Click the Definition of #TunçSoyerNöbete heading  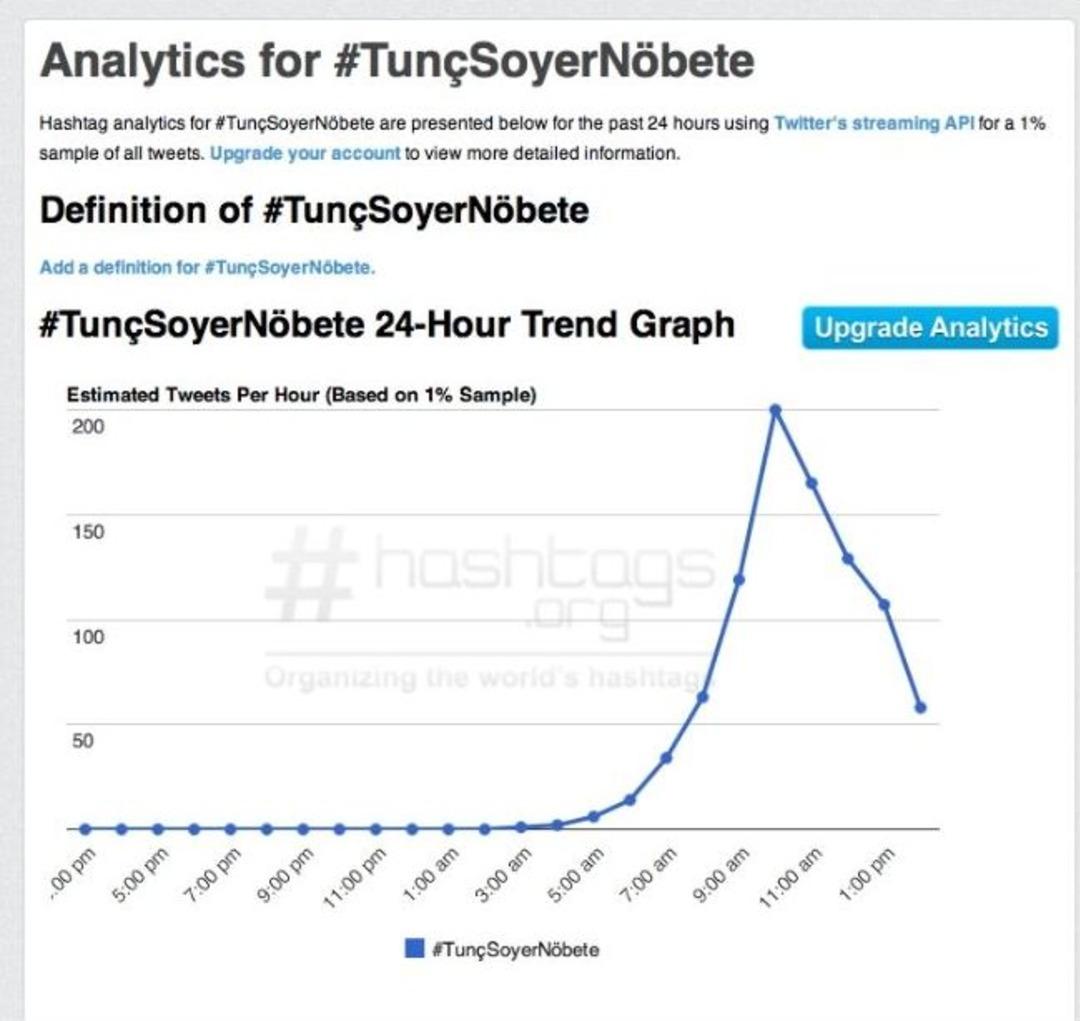313,211
